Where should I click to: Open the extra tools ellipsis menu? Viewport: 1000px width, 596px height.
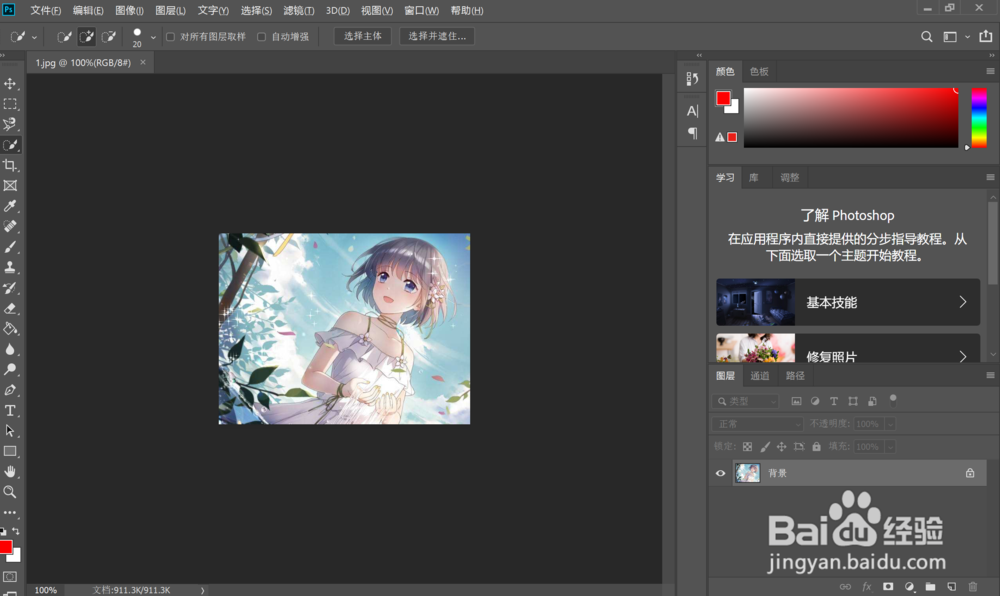point(10,512)
